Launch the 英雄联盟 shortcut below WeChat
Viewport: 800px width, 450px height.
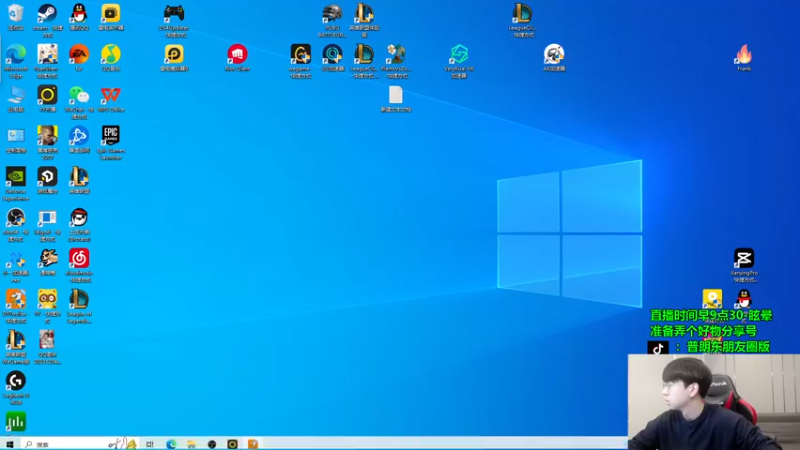pos(79,177)
